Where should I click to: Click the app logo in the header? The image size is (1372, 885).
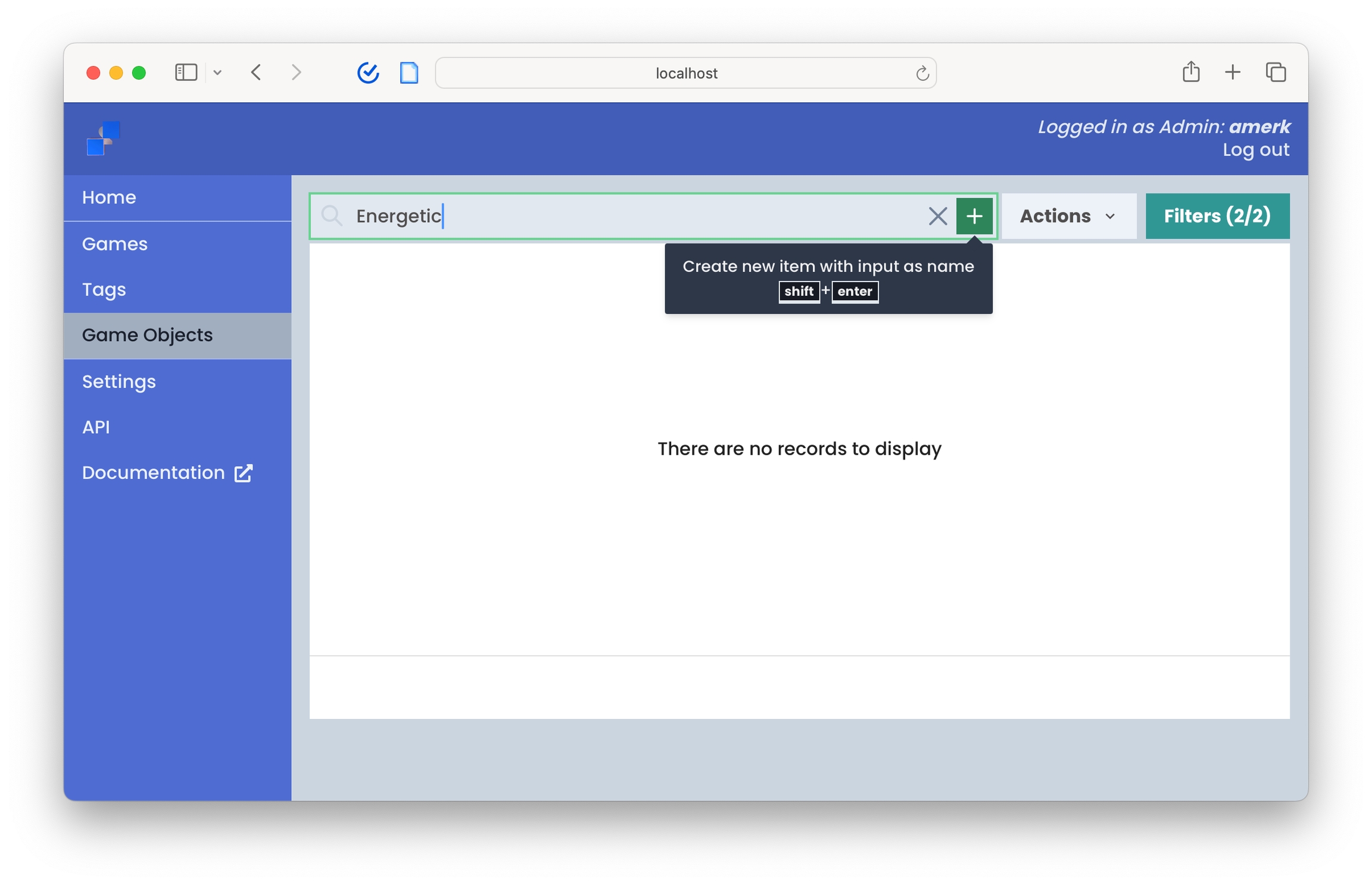pyautogui.click(x=104, y=138)
